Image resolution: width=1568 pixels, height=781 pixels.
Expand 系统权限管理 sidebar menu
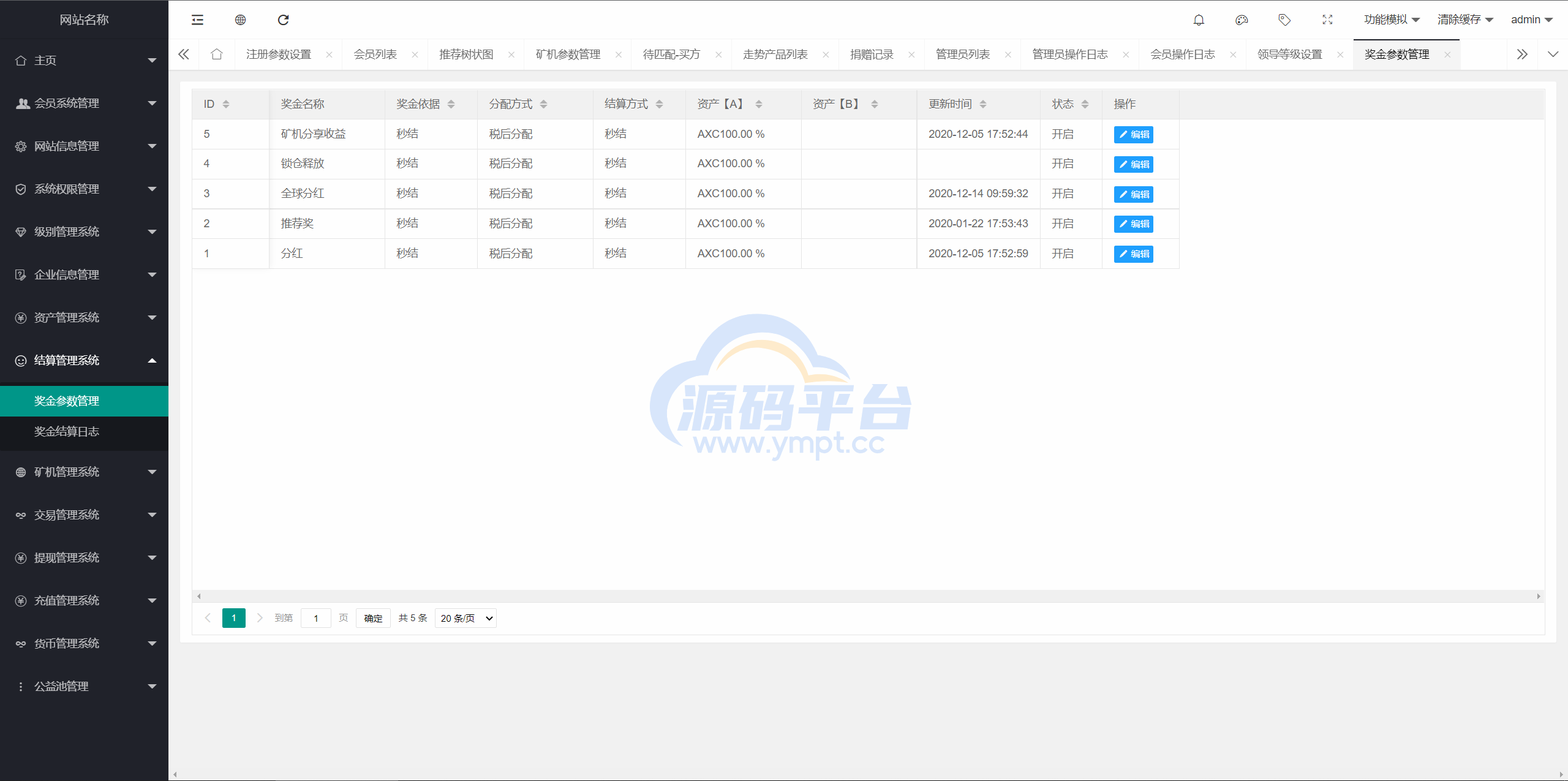tap(84, 189)
